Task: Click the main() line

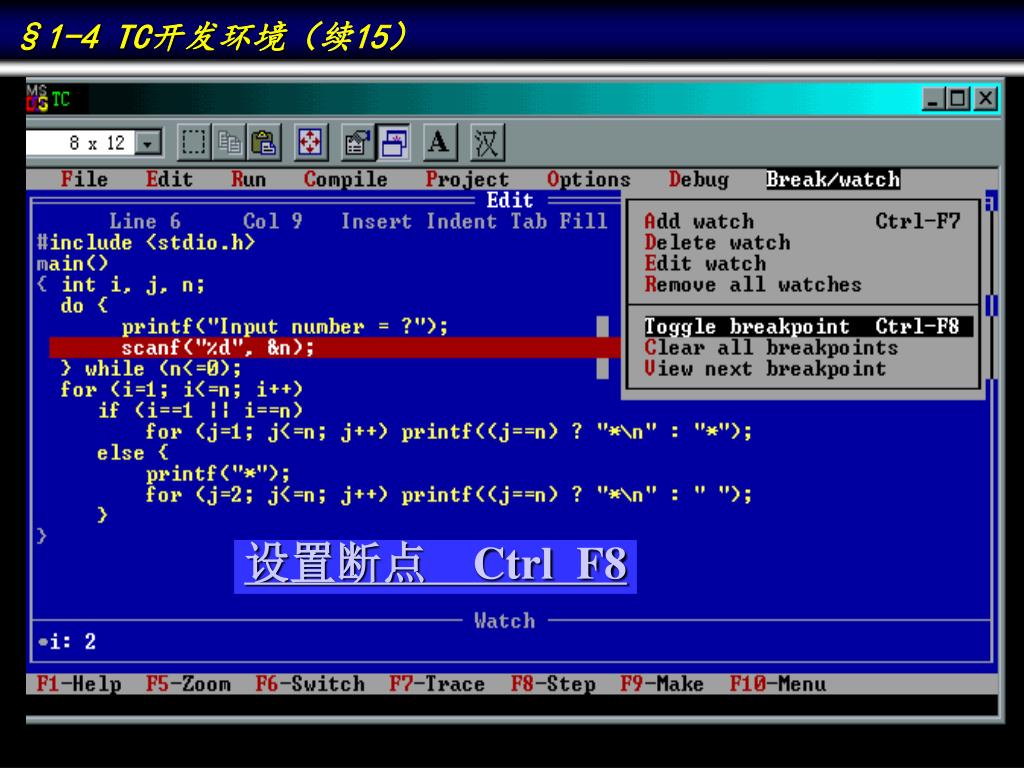Action: tap(72, 263)
